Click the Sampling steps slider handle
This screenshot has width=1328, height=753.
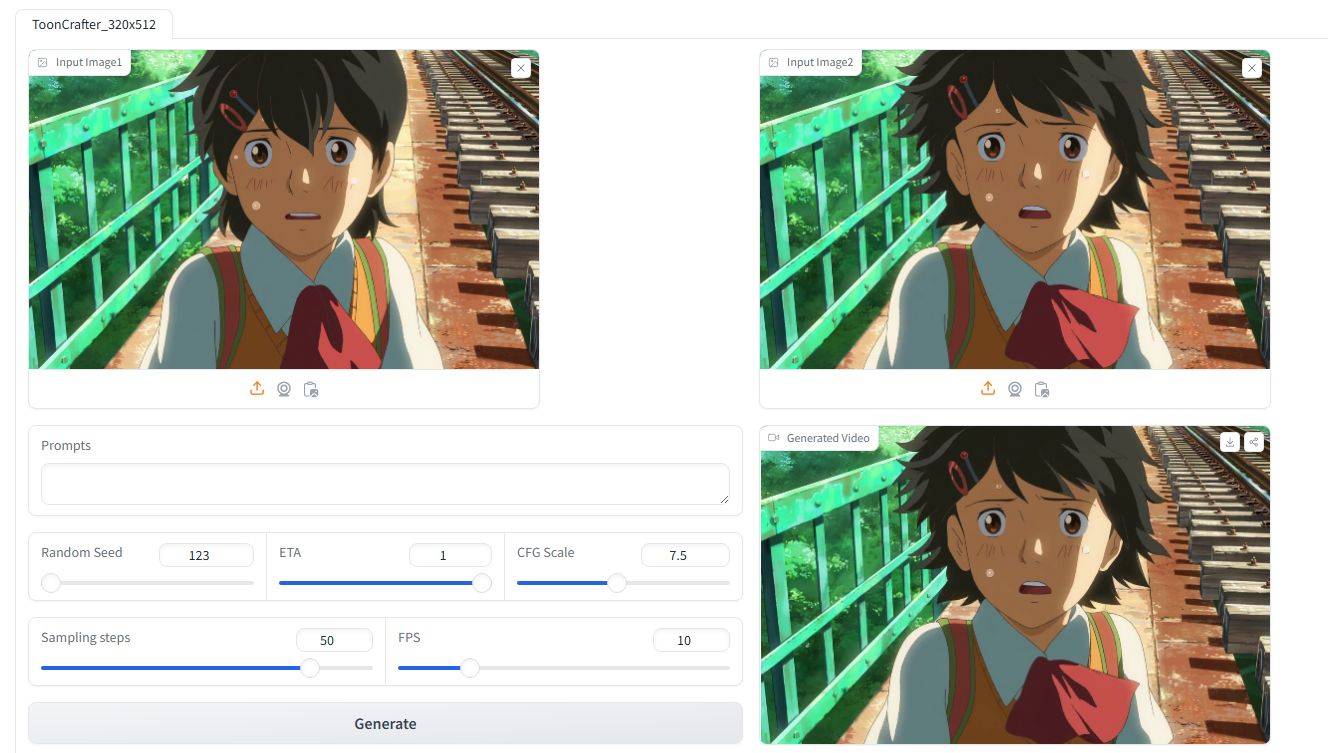pyautogui.click(x=310, y=668)
